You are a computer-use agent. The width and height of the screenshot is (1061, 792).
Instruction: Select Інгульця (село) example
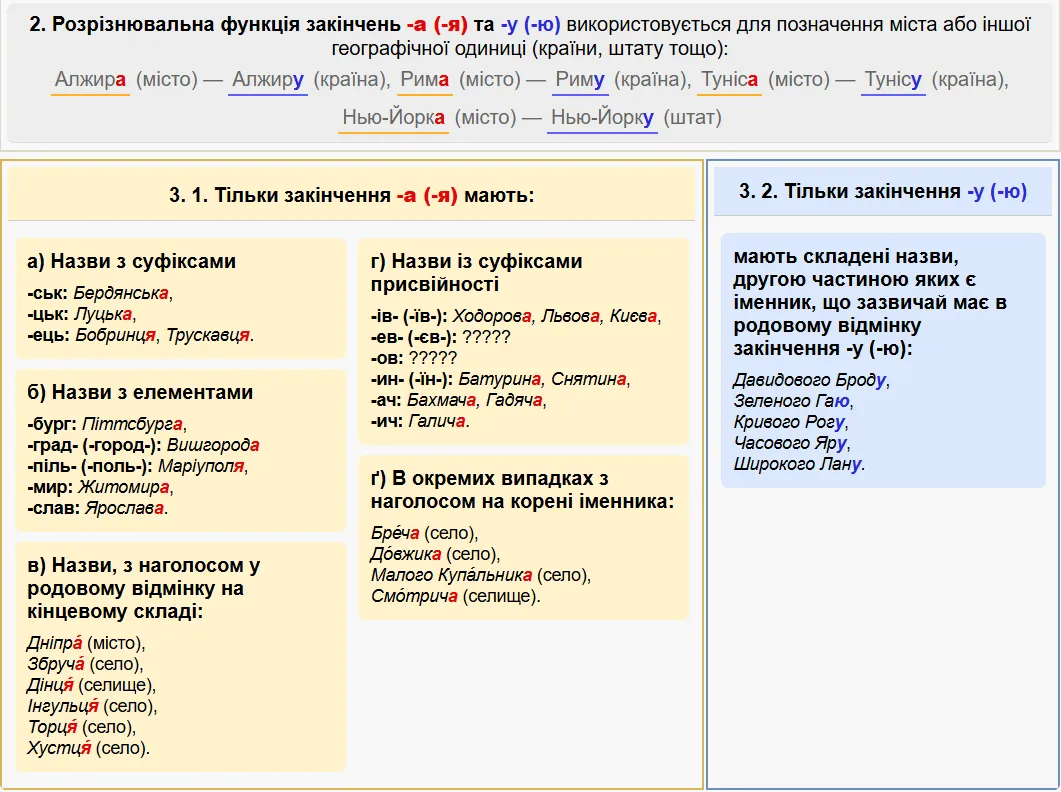92,706
